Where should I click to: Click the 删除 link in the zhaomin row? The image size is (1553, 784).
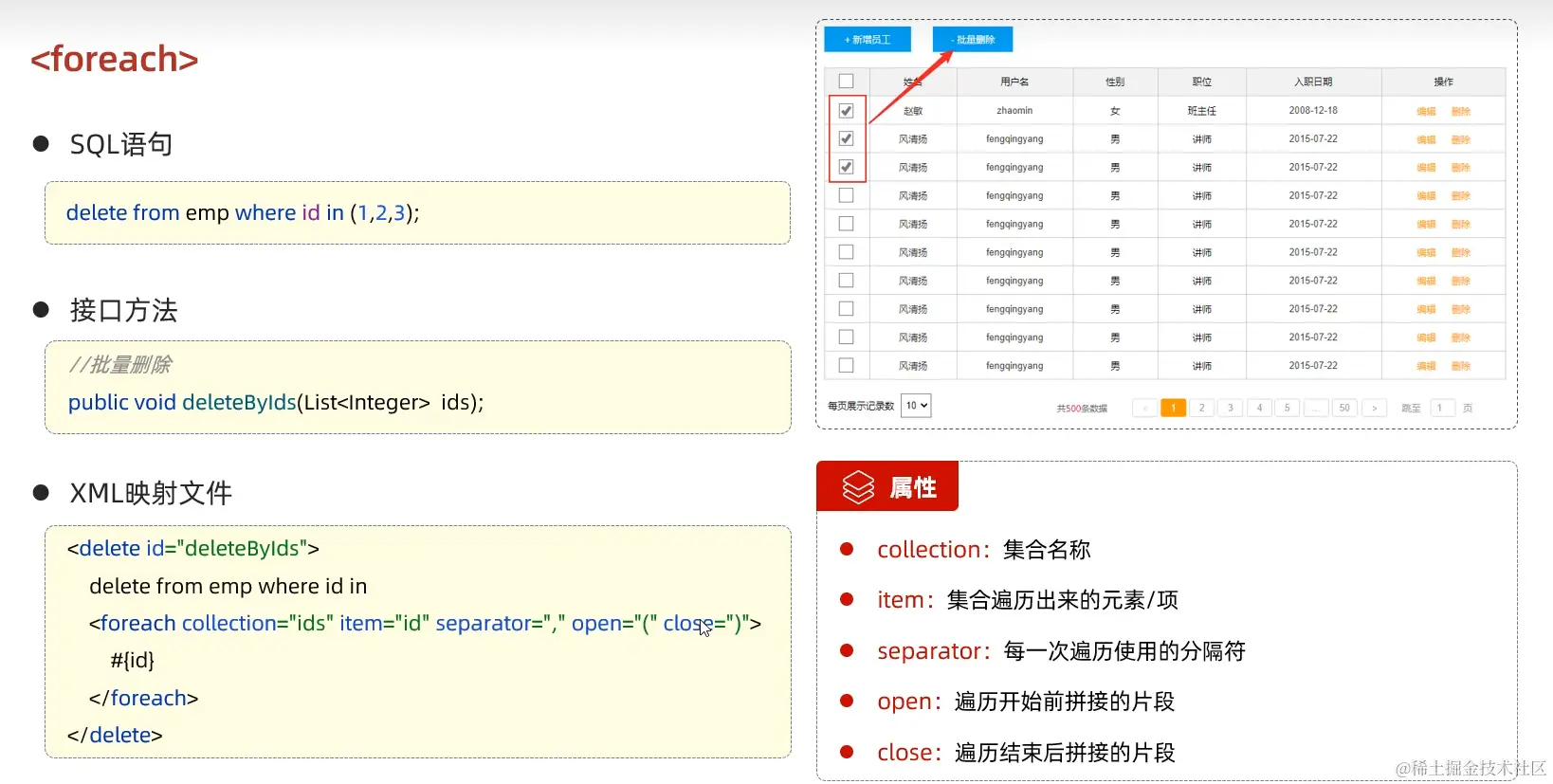pos(1461,111)
